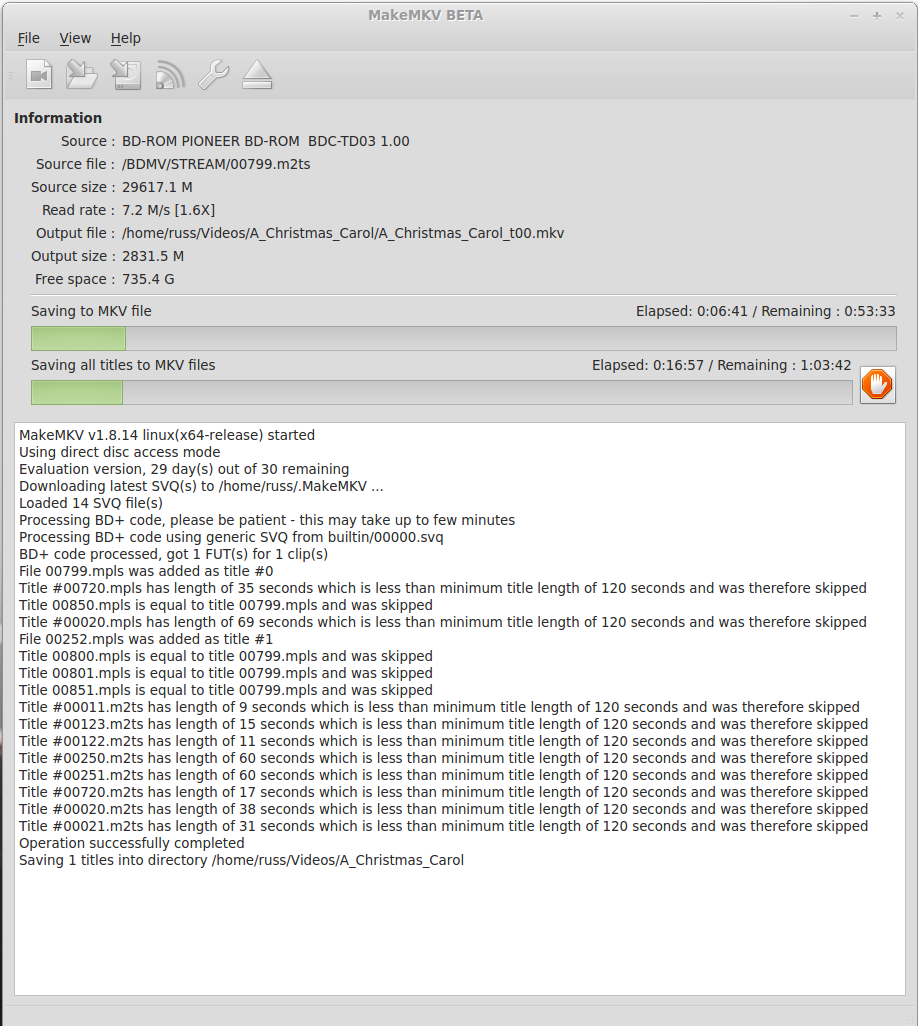Image resolution: width=918 pixels, height=1026 pixels.
Task: Open the Help menu
Action: pos(126,38)
